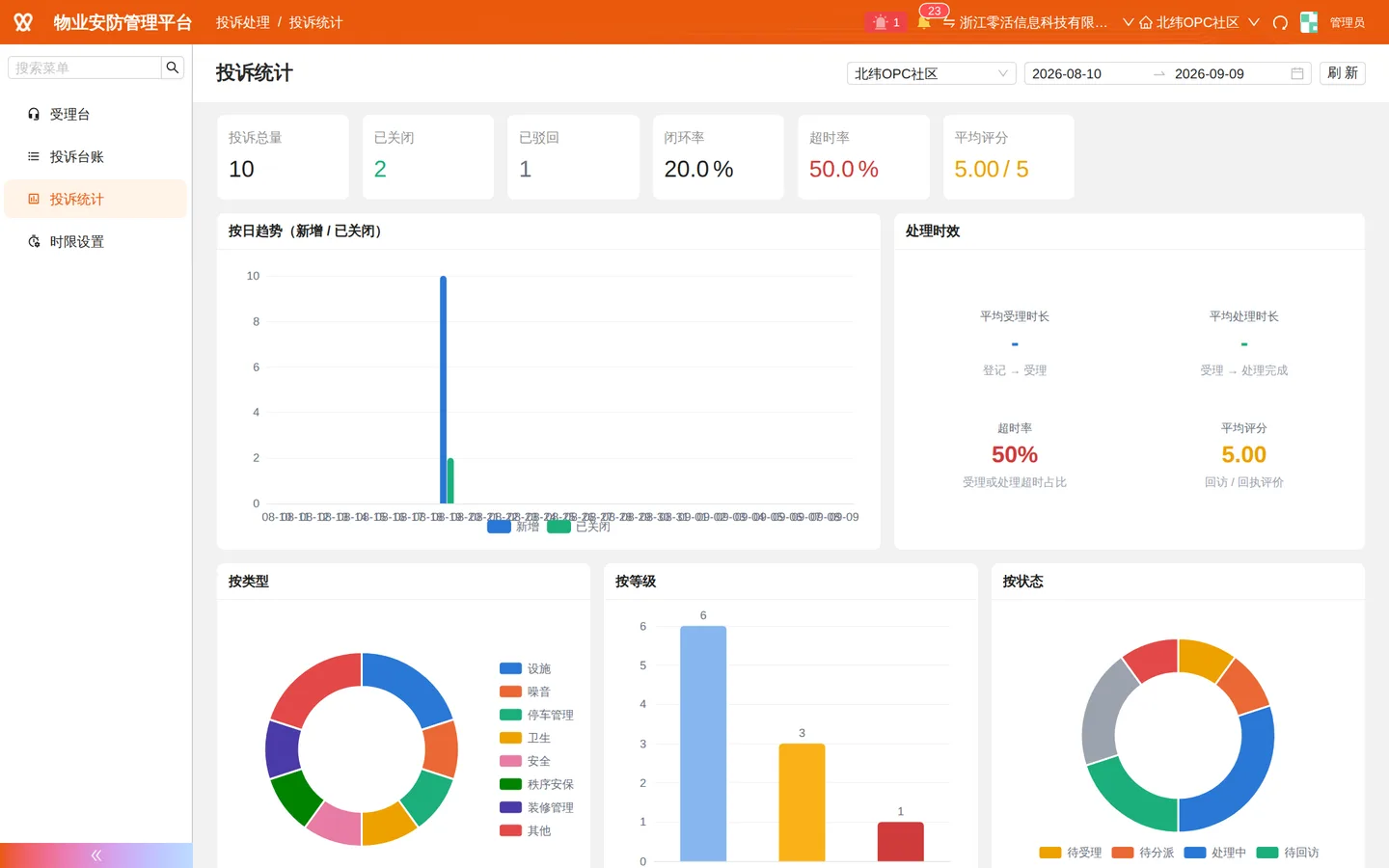
Task: Open the admin avatar image
Action: (x=1309, y=22)
